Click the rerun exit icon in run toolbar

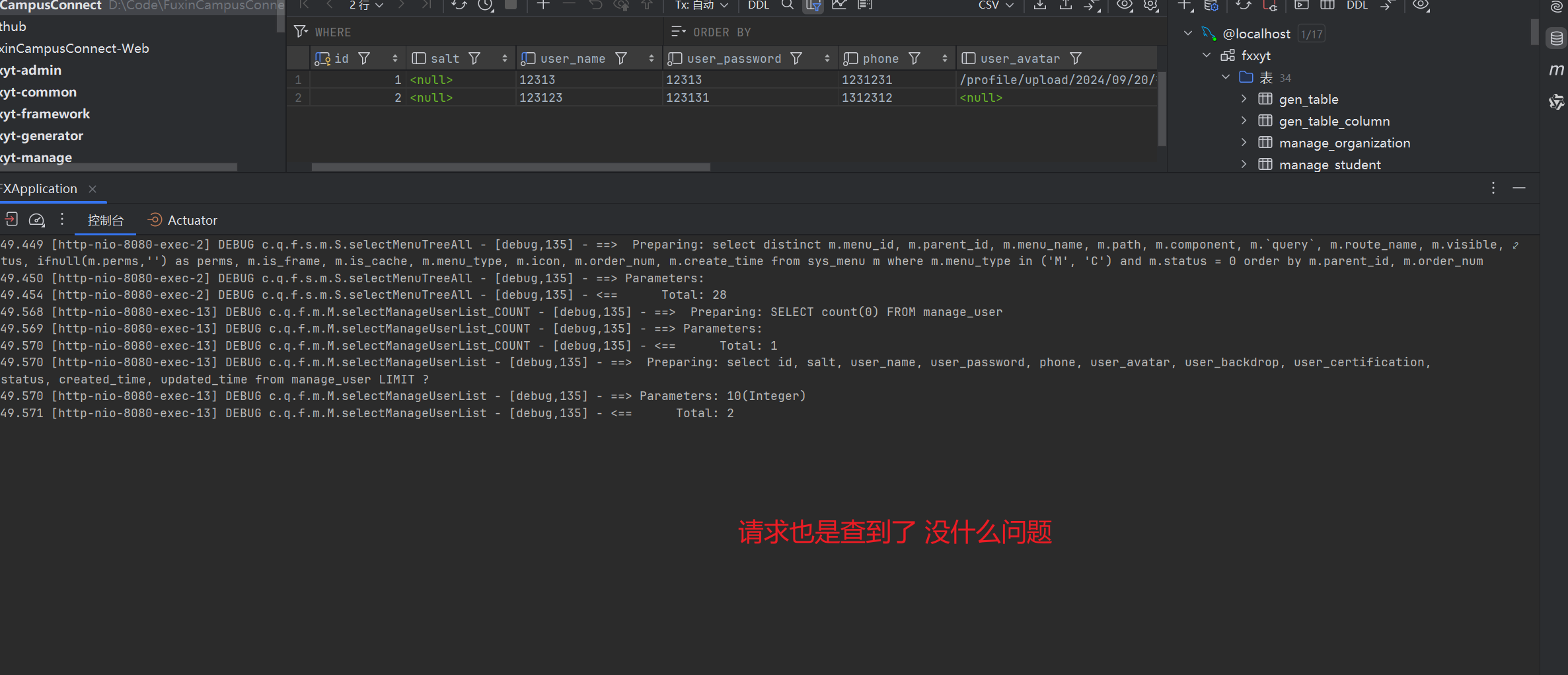pos(11,219)
